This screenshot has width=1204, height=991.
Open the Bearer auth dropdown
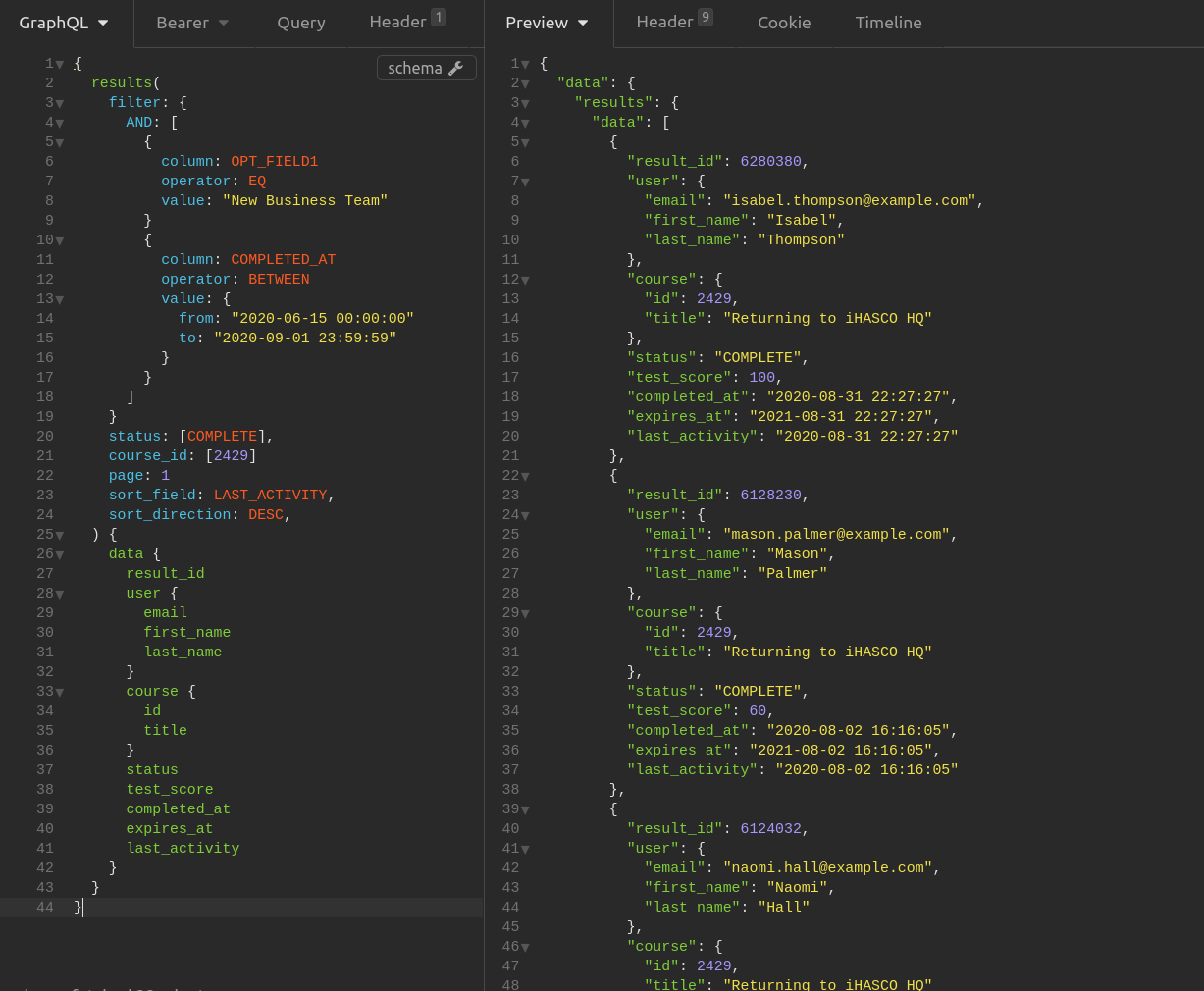(192, 23)
